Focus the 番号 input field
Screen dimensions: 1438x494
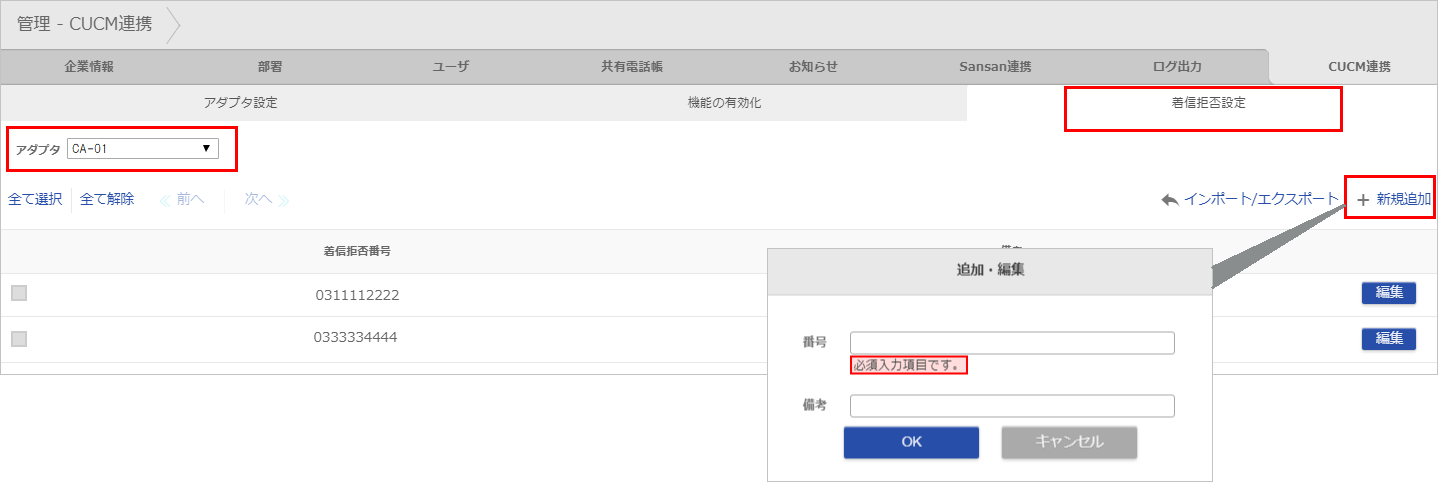coord(1012,343)
